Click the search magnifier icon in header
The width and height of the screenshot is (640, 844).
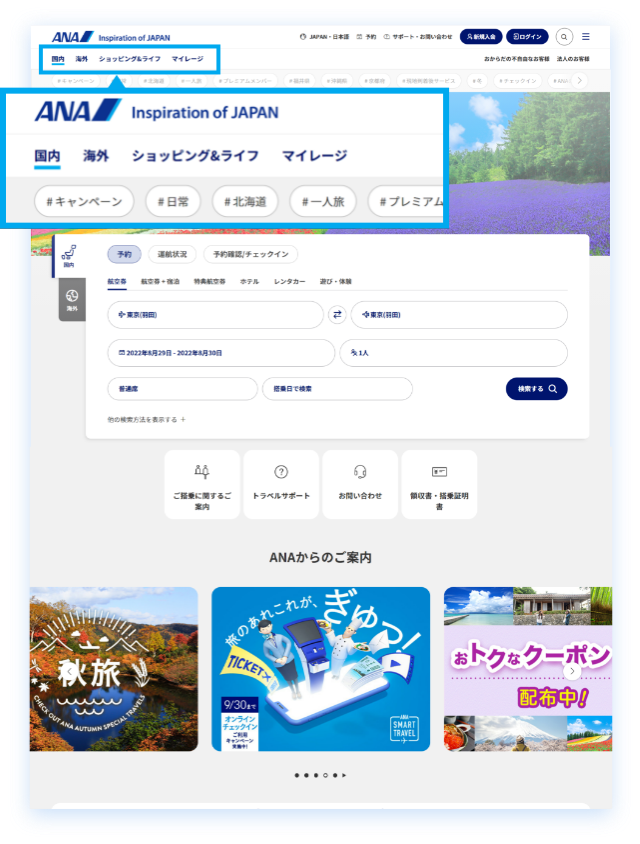[x=564, y=37]
